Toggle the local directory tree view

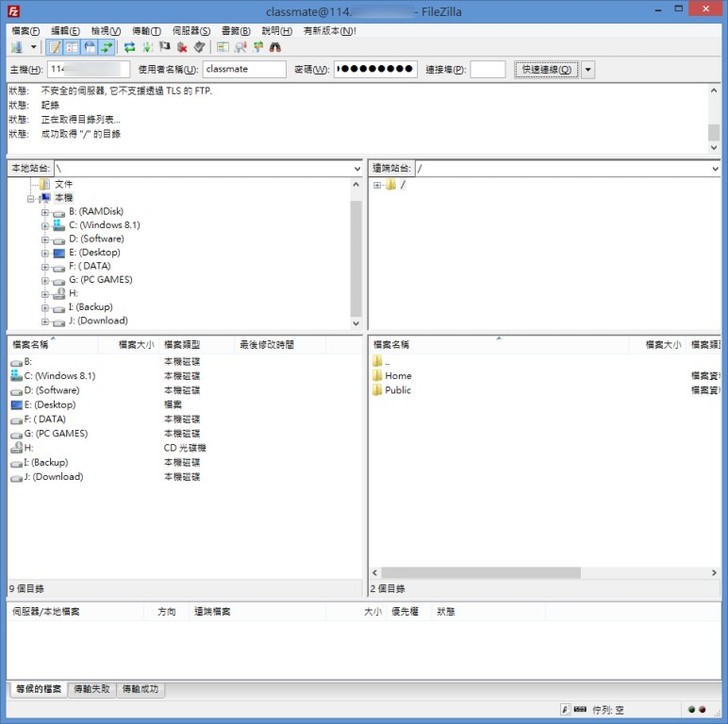point(72,47)
